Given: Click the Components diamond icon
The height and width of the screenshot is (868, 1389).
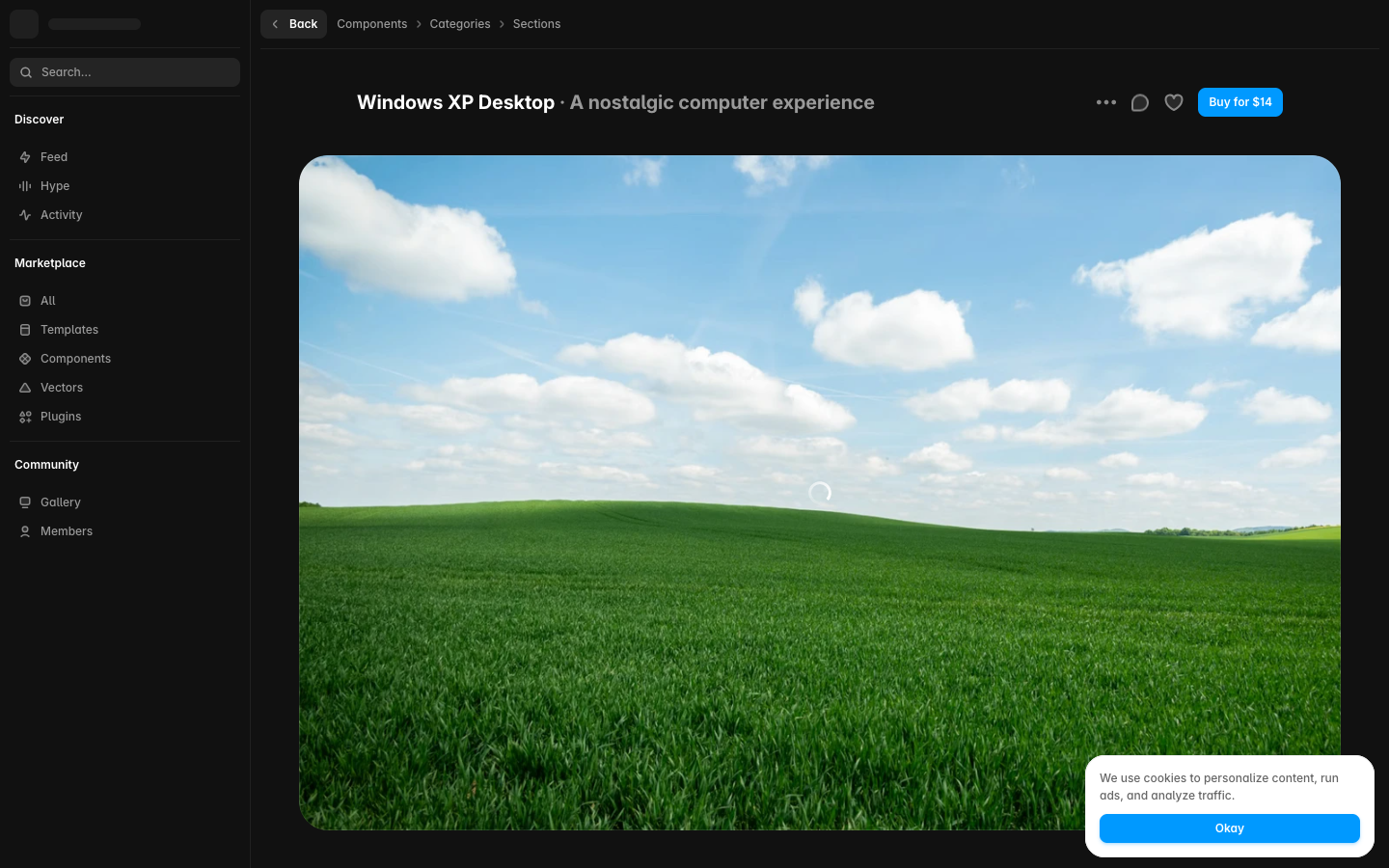Looking at the screenshot, I should (25, 359).
